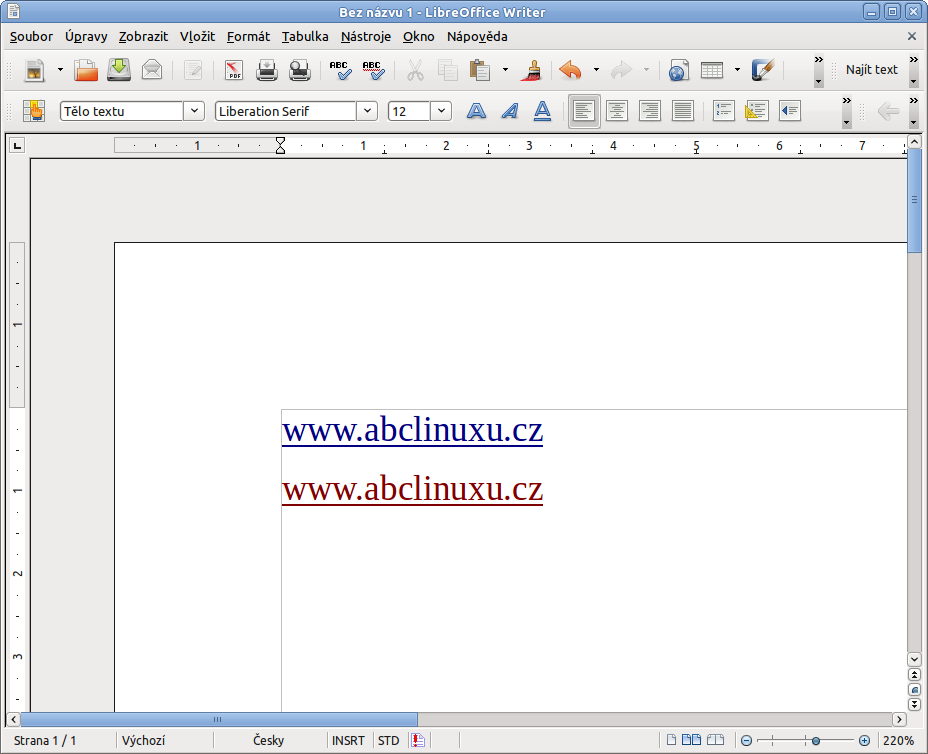Toggle bulleted list icon
Screen dimensions: 928x754
(x=757, y=111)
